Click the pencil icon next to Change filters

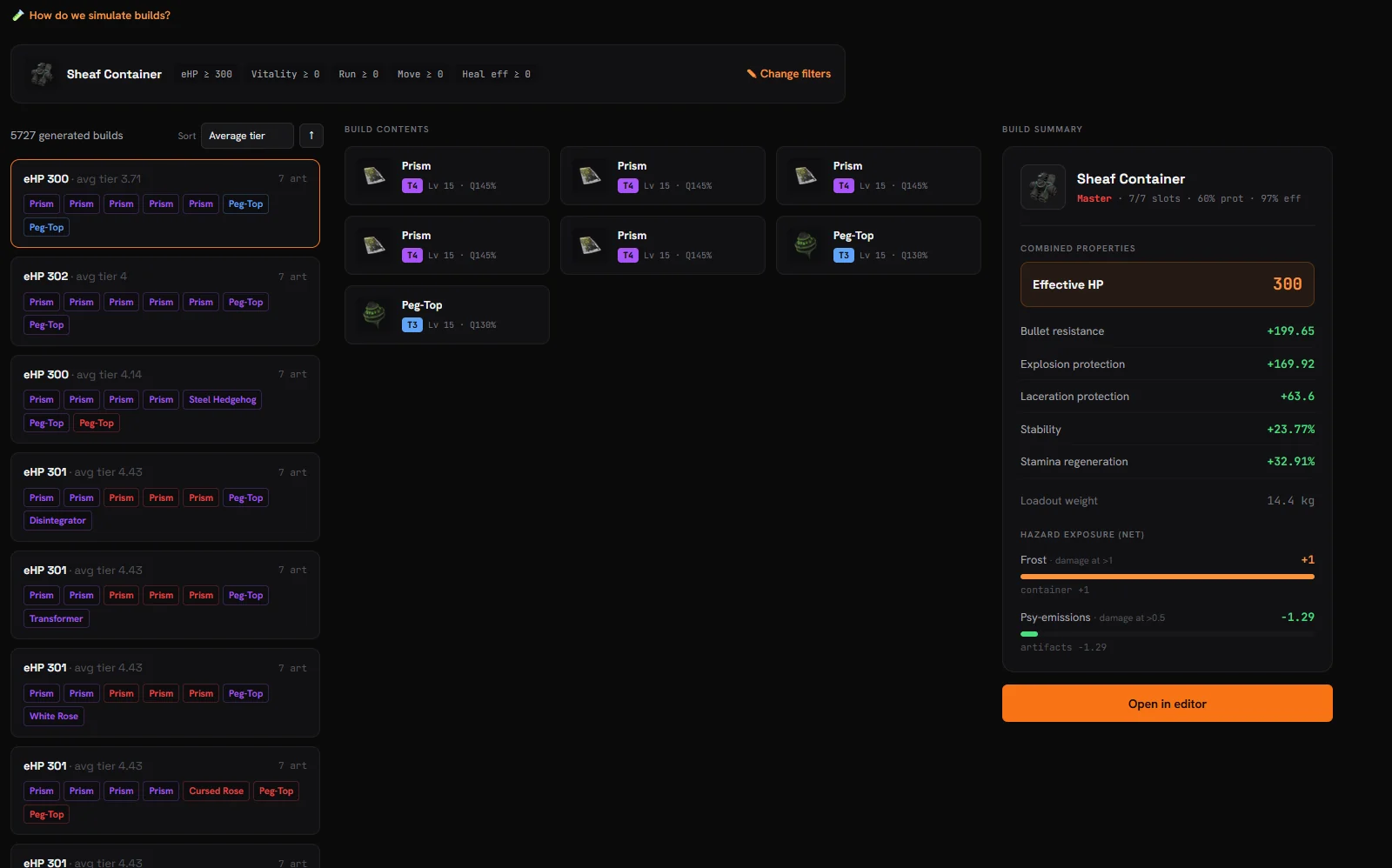click(x=752, y=74)
